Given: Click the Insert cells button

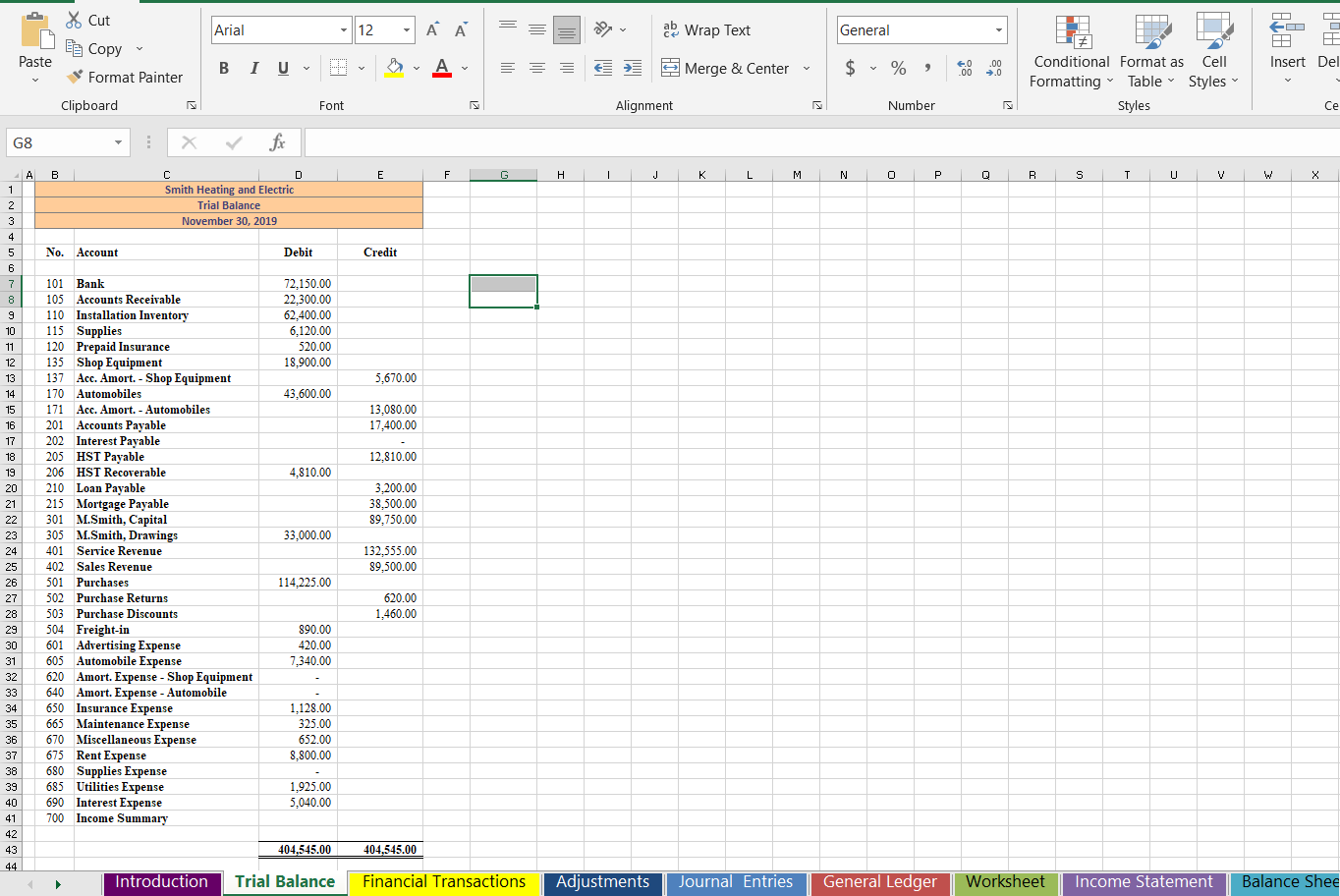Looking at the screenshot, I should 1288,49.
